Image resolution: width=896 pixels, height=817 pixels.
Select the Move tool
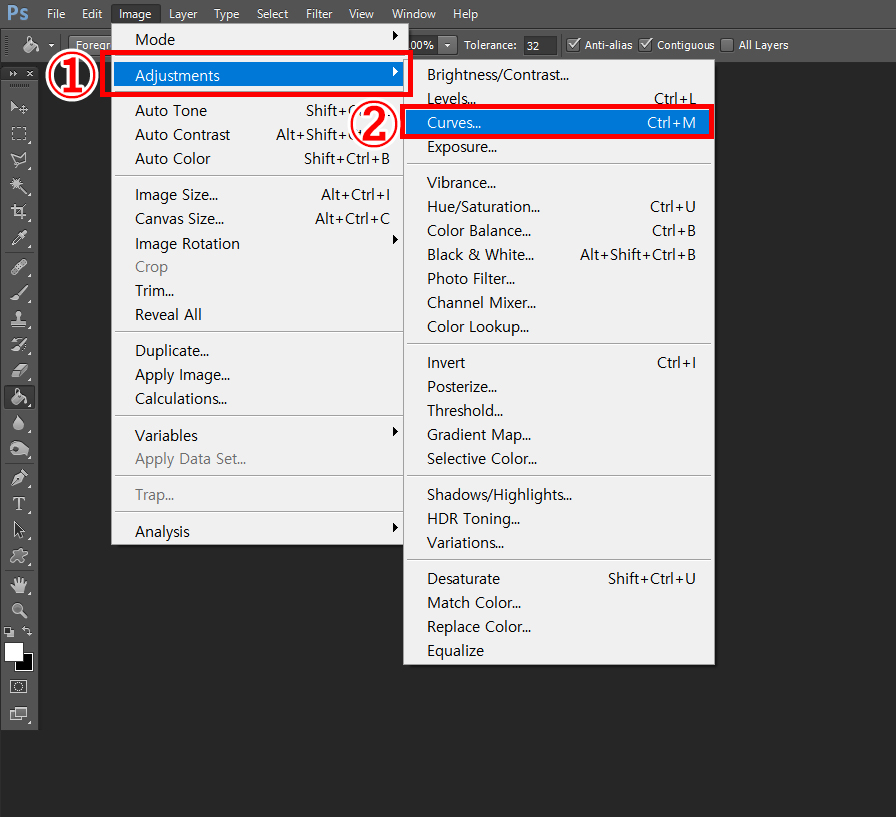click(19, 107)
